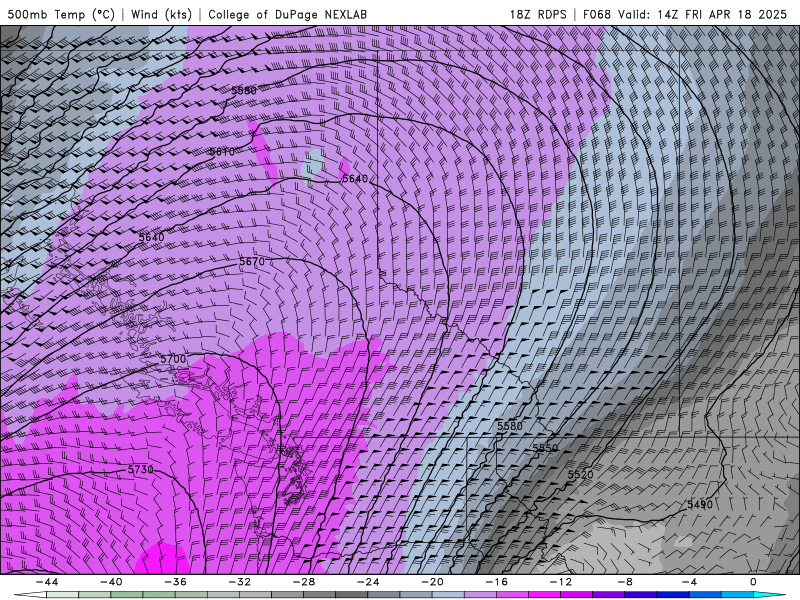
Task: Click the 'Wind (kts)' header text
Action: [x=161, y=14]
